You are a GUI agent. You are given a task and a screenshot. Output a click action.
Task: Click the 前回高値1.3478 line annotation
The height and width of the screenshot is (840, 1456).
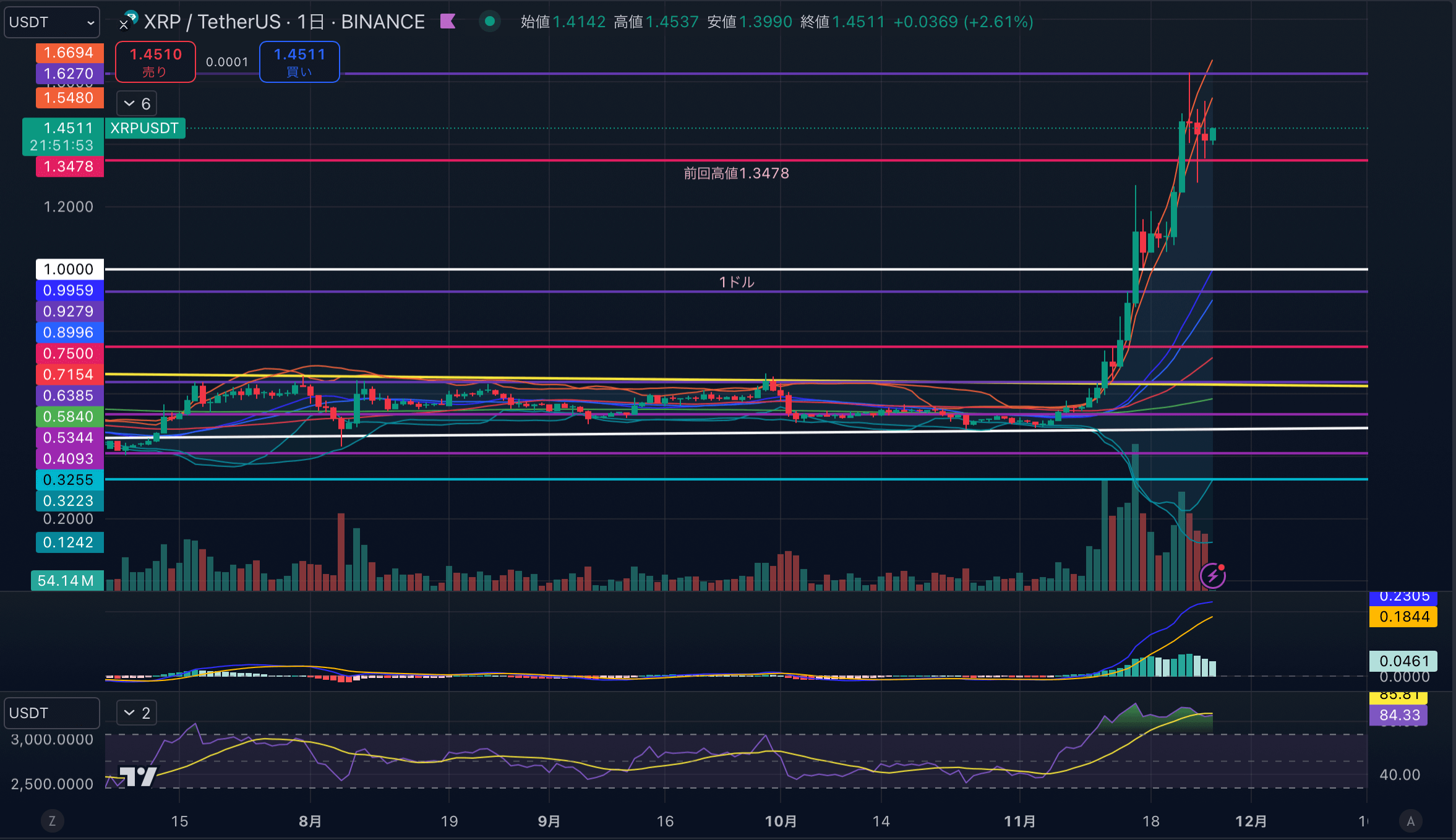[736, 173]
